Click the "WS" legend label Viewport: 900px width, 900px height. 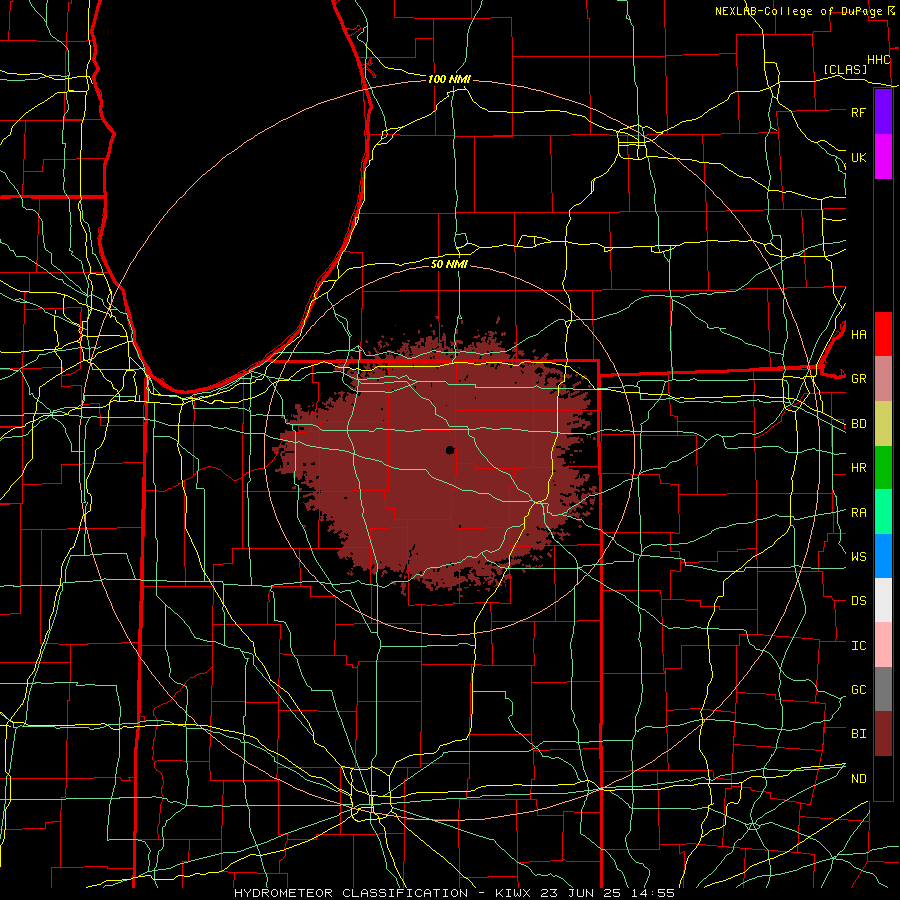[x=858, y=557]
